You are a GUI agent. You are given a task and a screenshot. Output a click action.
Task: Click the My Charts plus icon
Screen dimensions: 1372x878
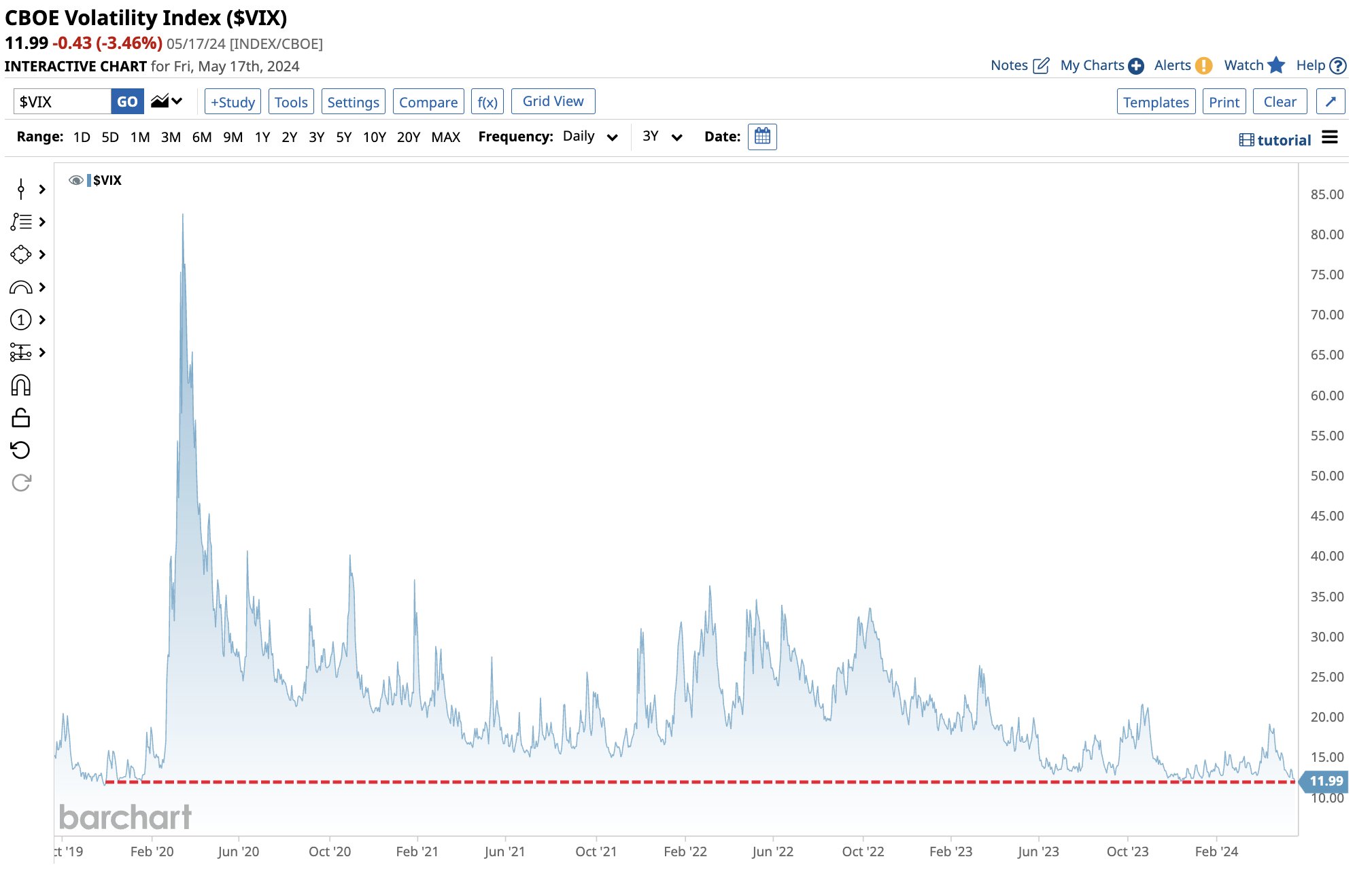click(x=1136, y=66)
